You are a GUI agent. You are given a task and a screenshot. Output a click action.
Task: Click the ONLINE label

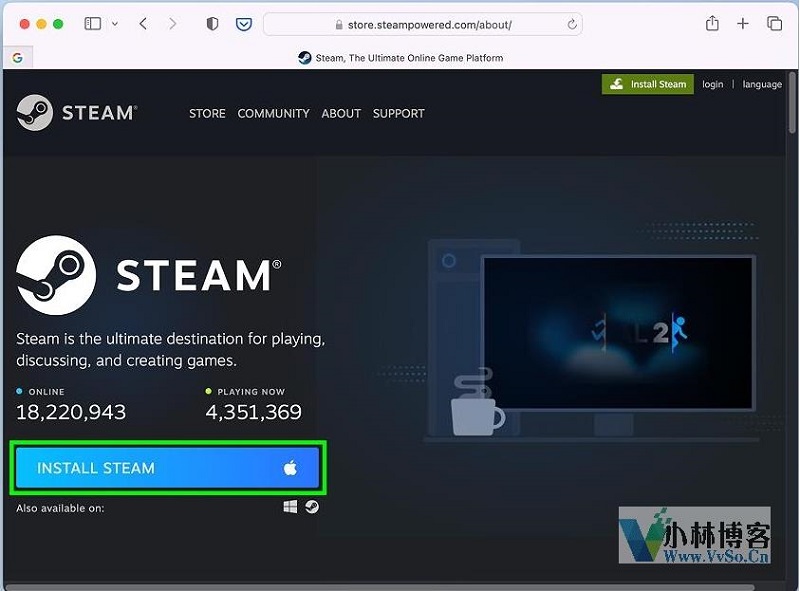(46, 392)
